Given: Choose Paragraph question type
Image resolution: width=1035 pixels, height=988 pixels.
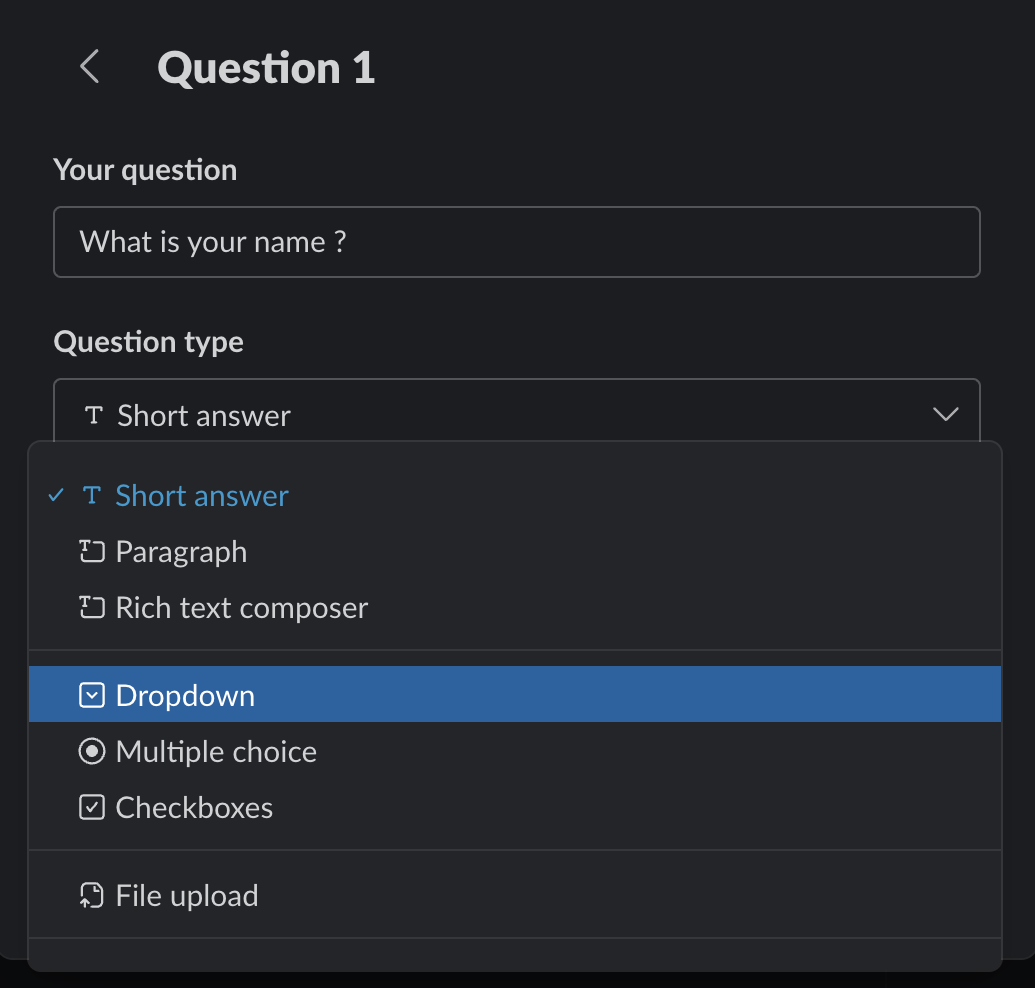Looking at the screenshot, I should coord(181,552).
